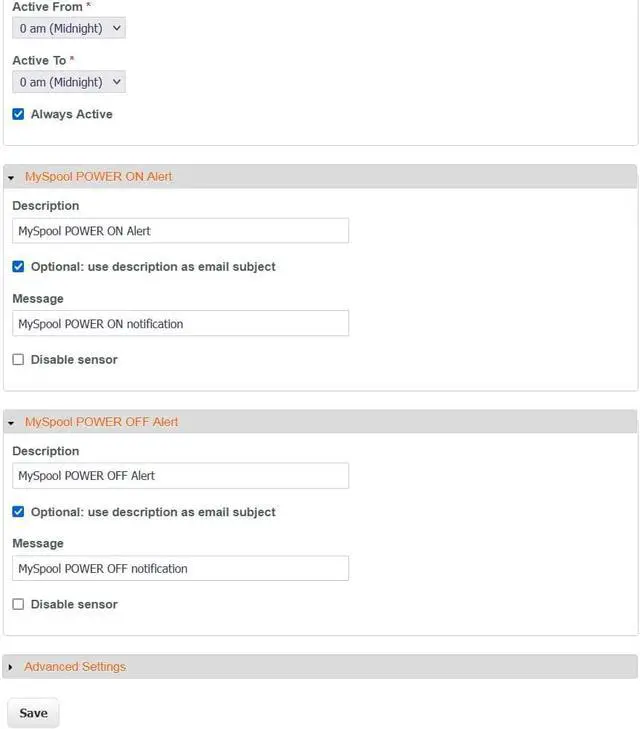
Task: Uncheck the Always Active checkbox
Action: [x=18, y=114]
